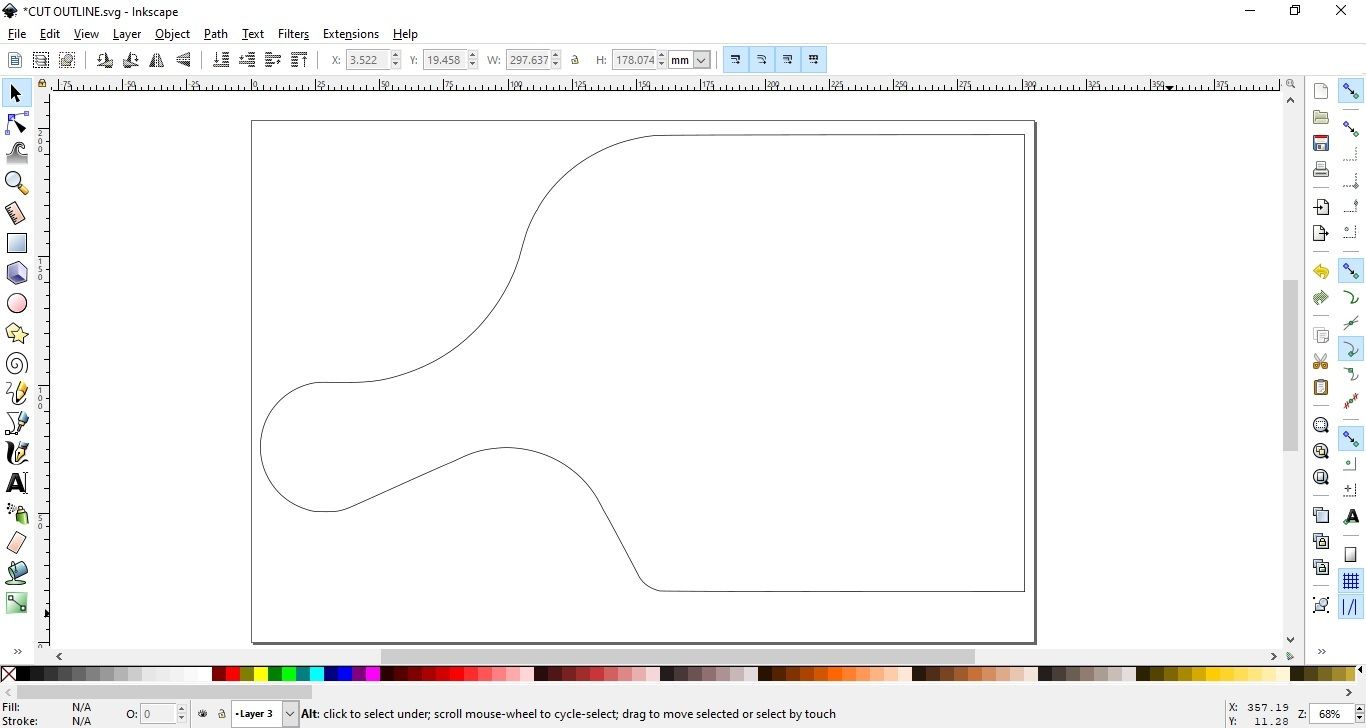Click the X position input field

(x=367, y=60)
